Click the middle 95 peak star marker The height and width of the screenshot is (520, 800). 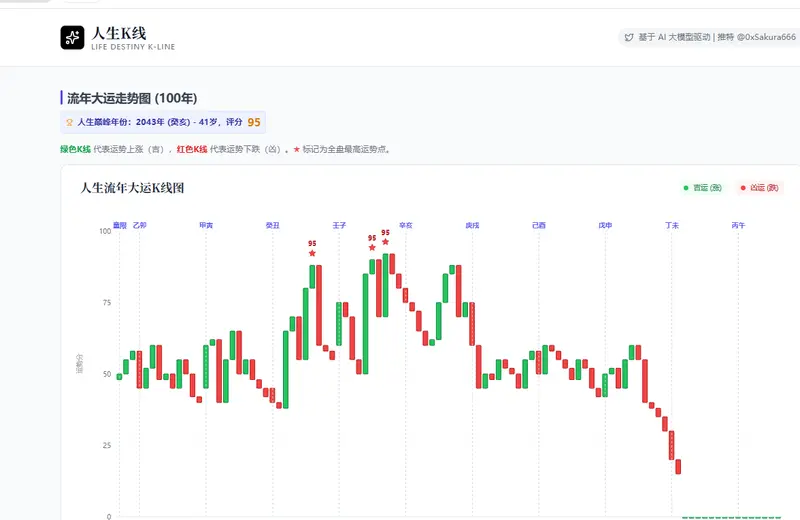[372, 248]
